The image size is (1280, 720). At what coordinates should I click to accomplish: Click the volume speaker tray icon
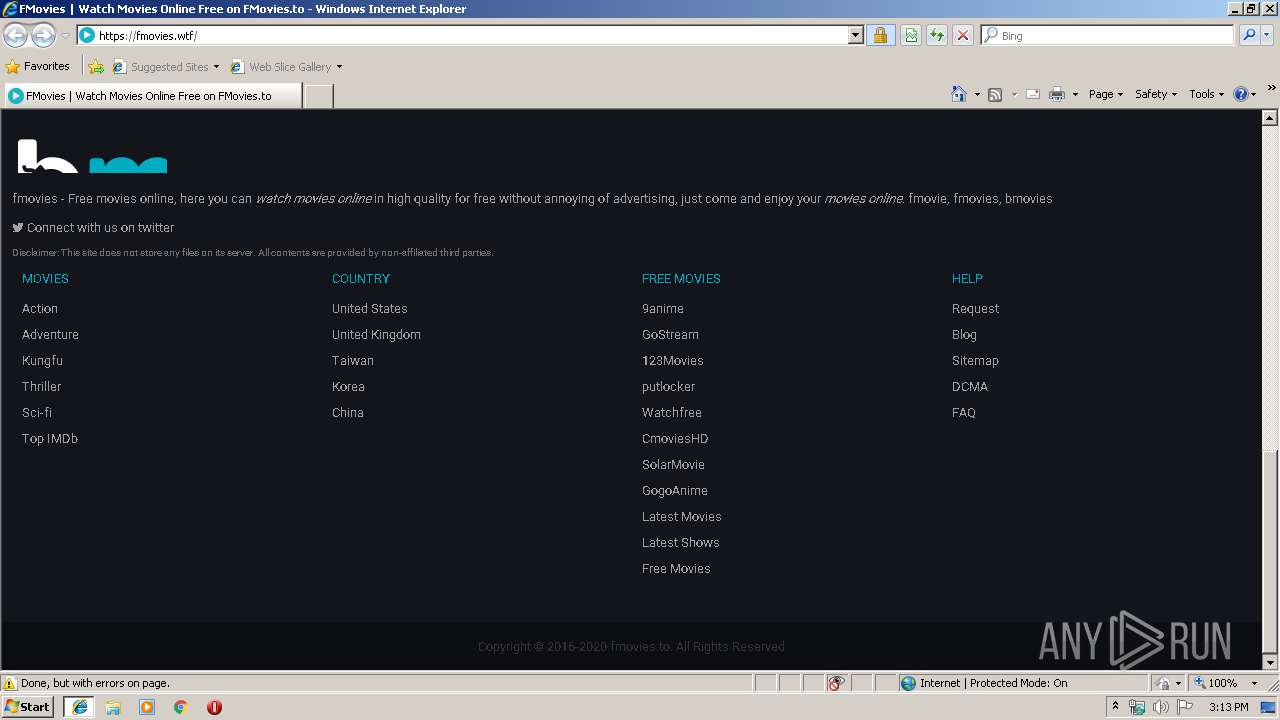(1161, 707)
